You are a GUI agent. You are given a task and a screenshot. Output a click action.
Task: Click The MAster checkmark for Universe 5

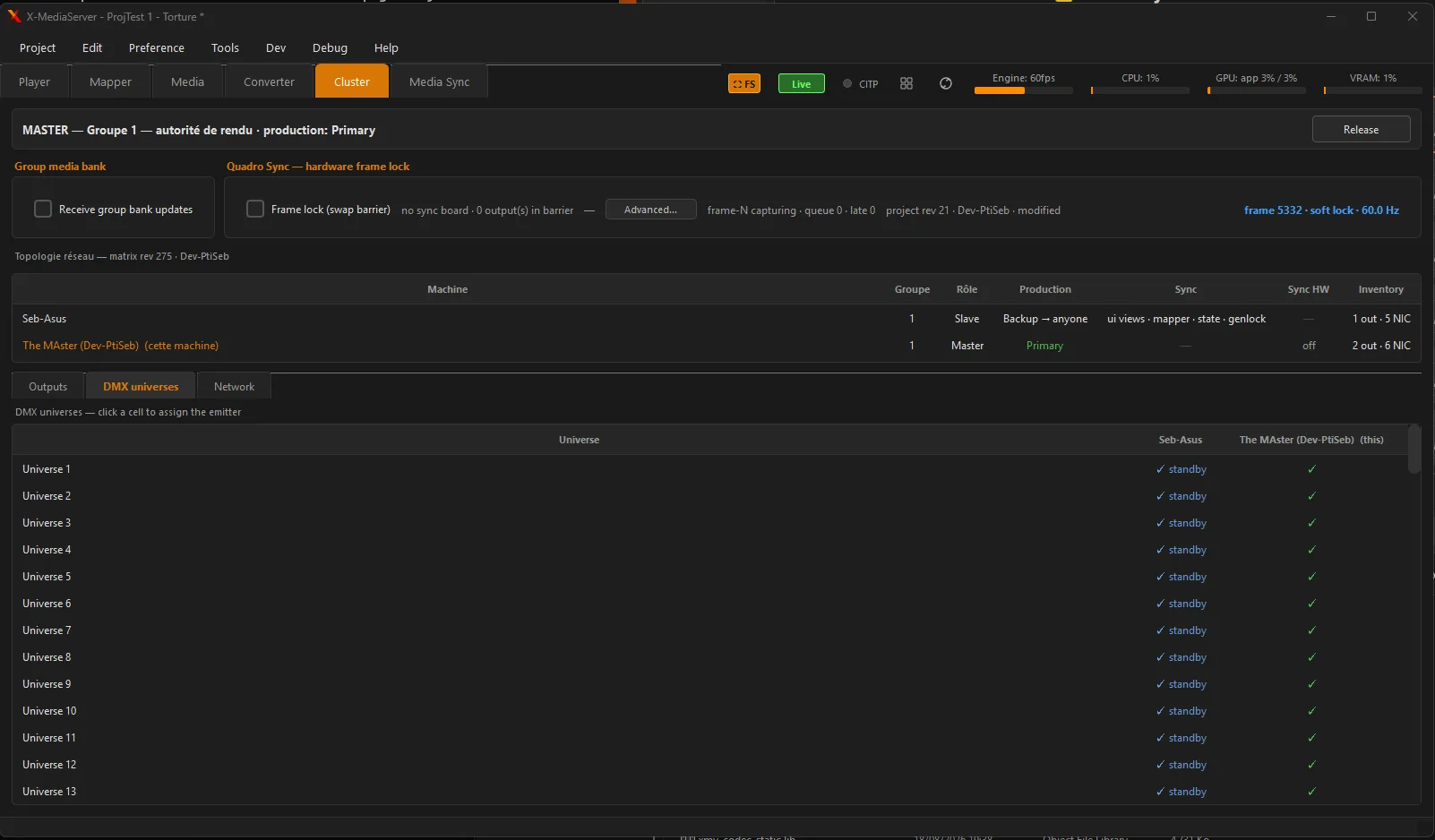[x=1312, y=577]
